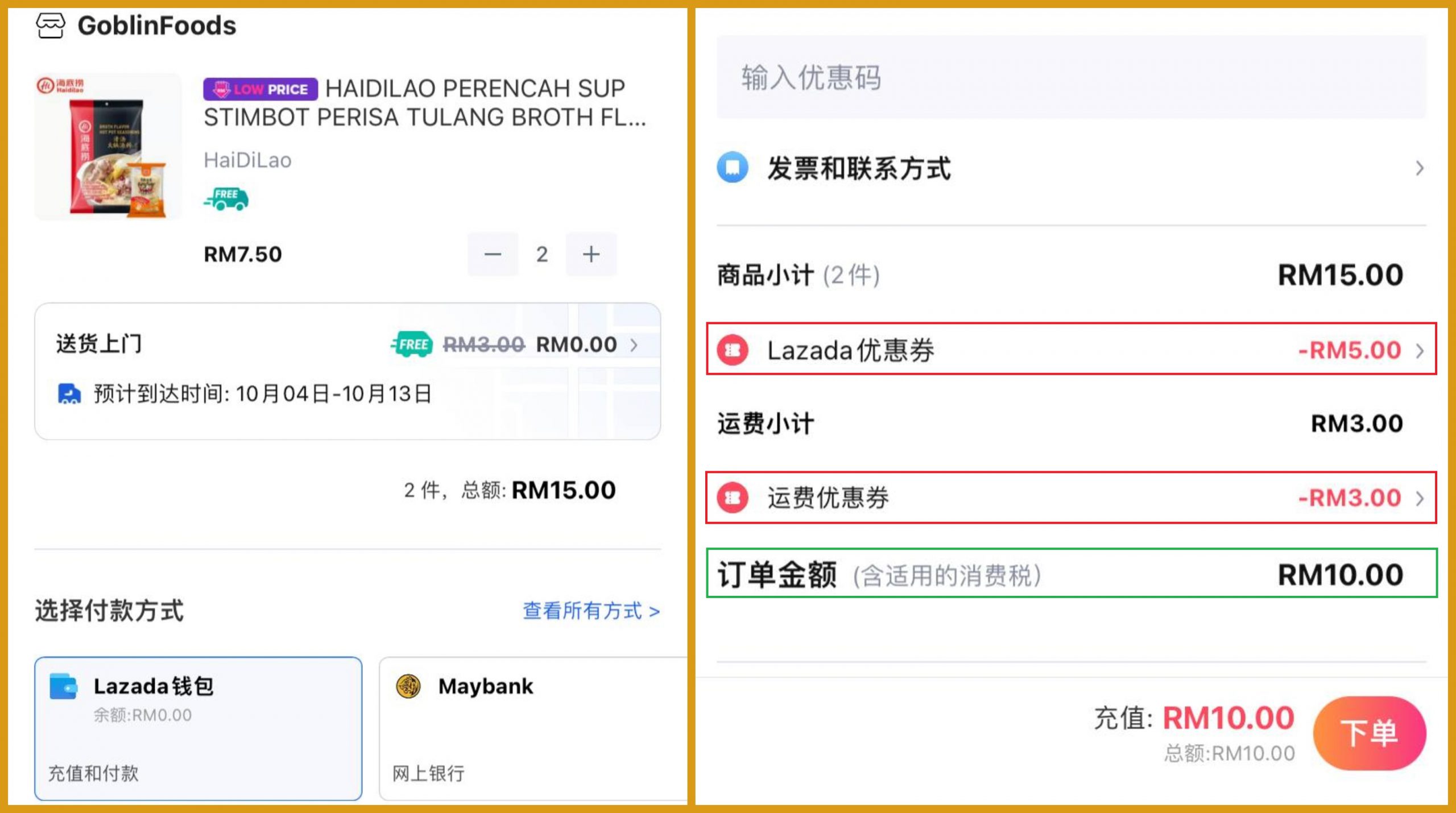
Task: Select Maybank online banking payment option
Action: (x=532, y=728)
